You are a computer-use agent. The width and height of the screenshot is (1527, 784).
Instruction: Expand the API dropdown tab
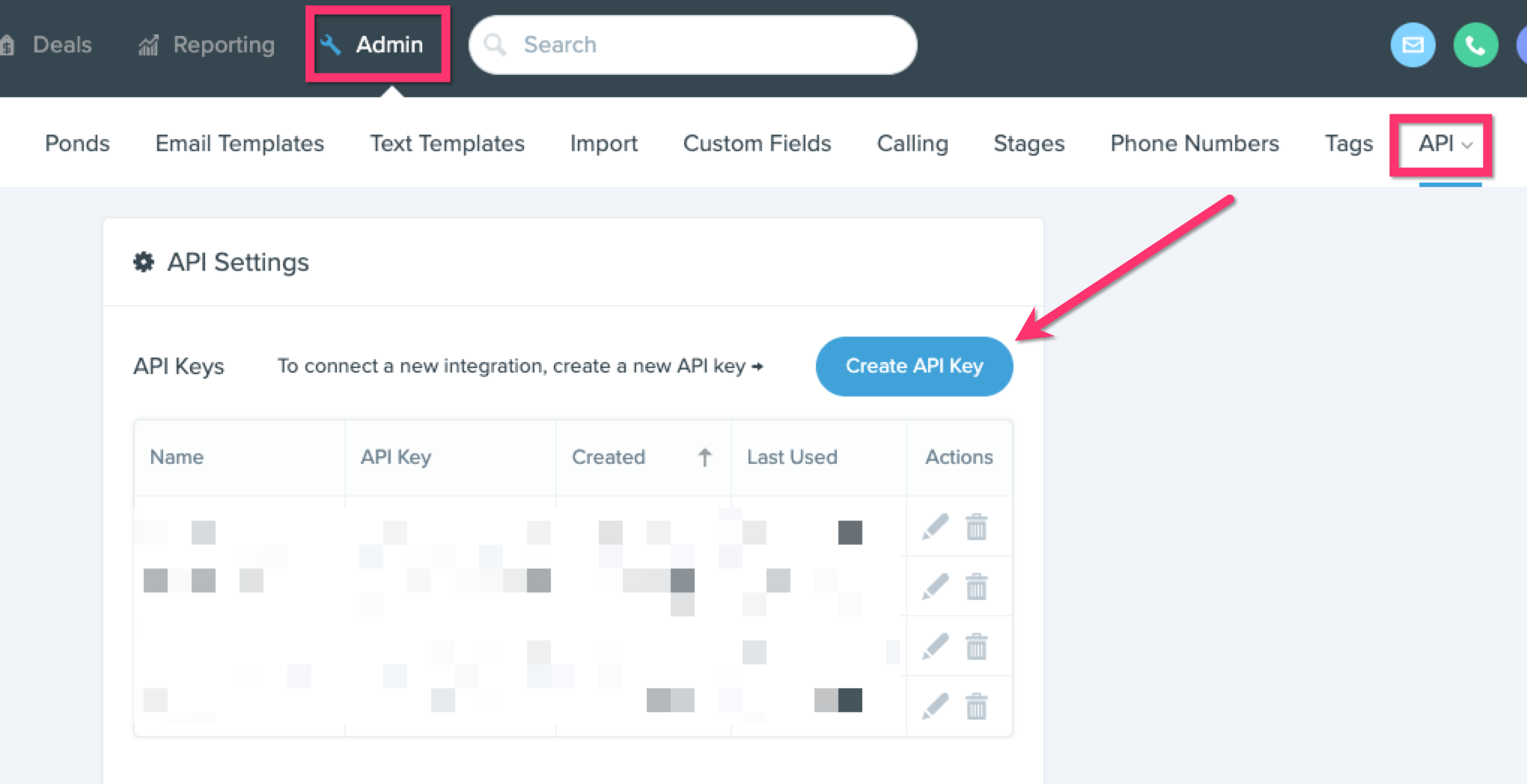pyautogui.click(x=1445, y=144)
